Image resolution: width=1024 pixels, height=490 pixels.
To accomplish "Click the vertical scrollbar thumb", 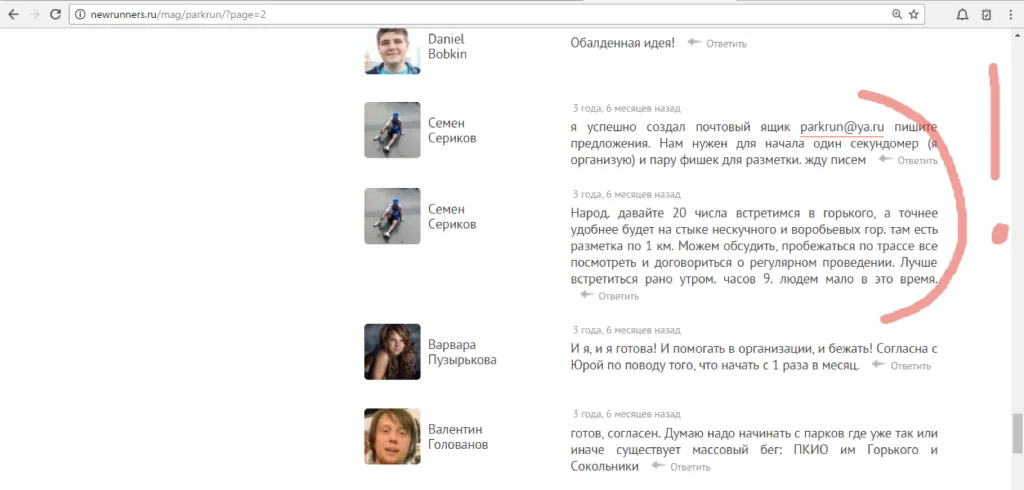I will (x=1017, y=433).
